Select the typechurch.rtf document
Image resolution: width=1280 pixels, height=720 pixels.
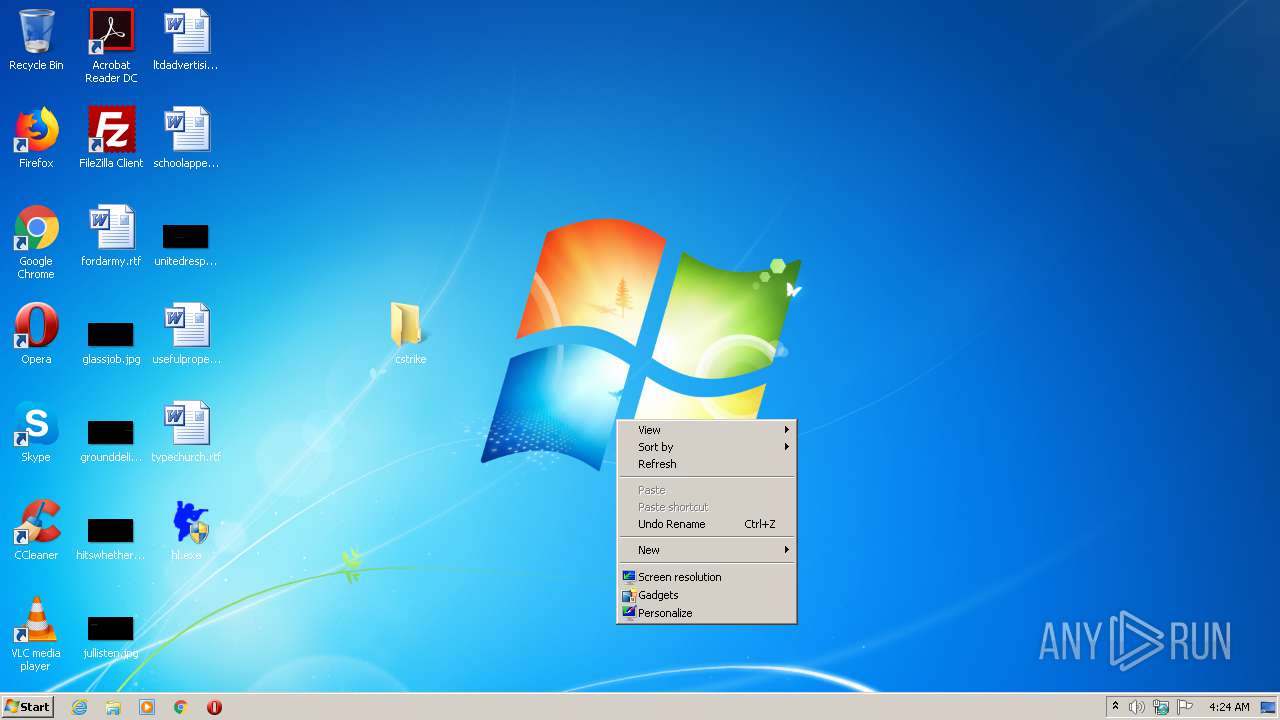[x=186, y=433]
